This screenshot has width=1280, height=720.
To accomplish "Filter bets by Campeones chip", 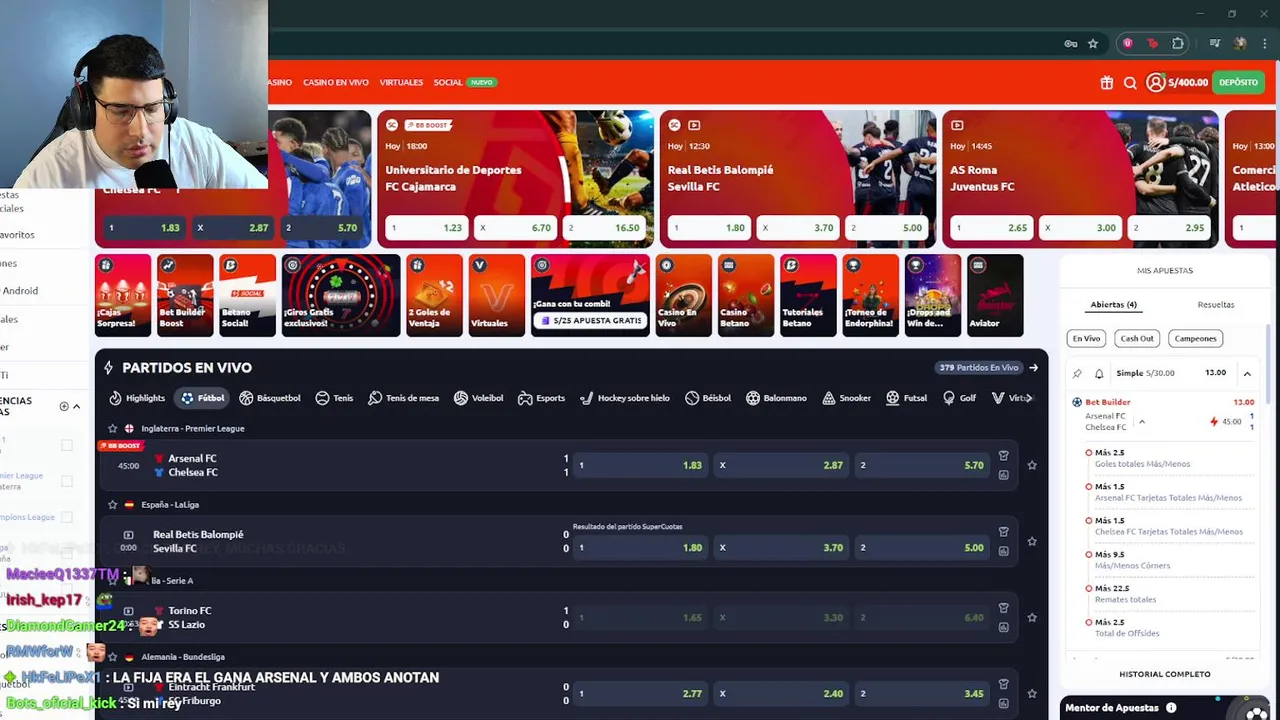I will pyautogui.click(x=1195, y=338).
